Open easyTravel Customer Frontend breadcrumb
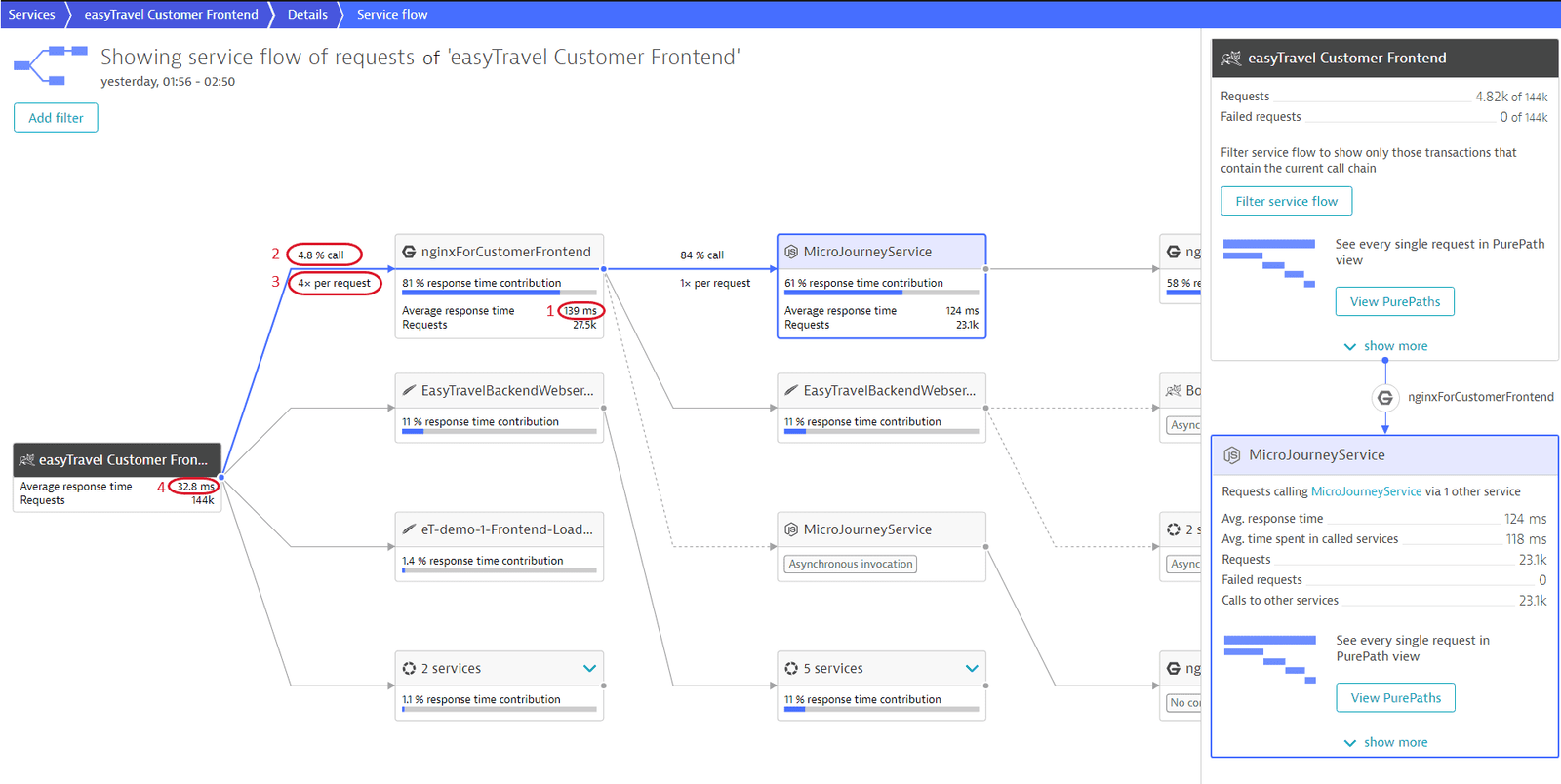This screenshot has width=1561, height=784. coord(172,15)
